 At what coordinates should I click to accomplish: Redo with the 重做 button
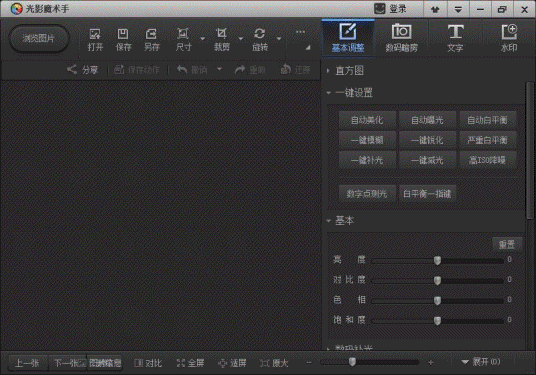(x=250, y=70)
